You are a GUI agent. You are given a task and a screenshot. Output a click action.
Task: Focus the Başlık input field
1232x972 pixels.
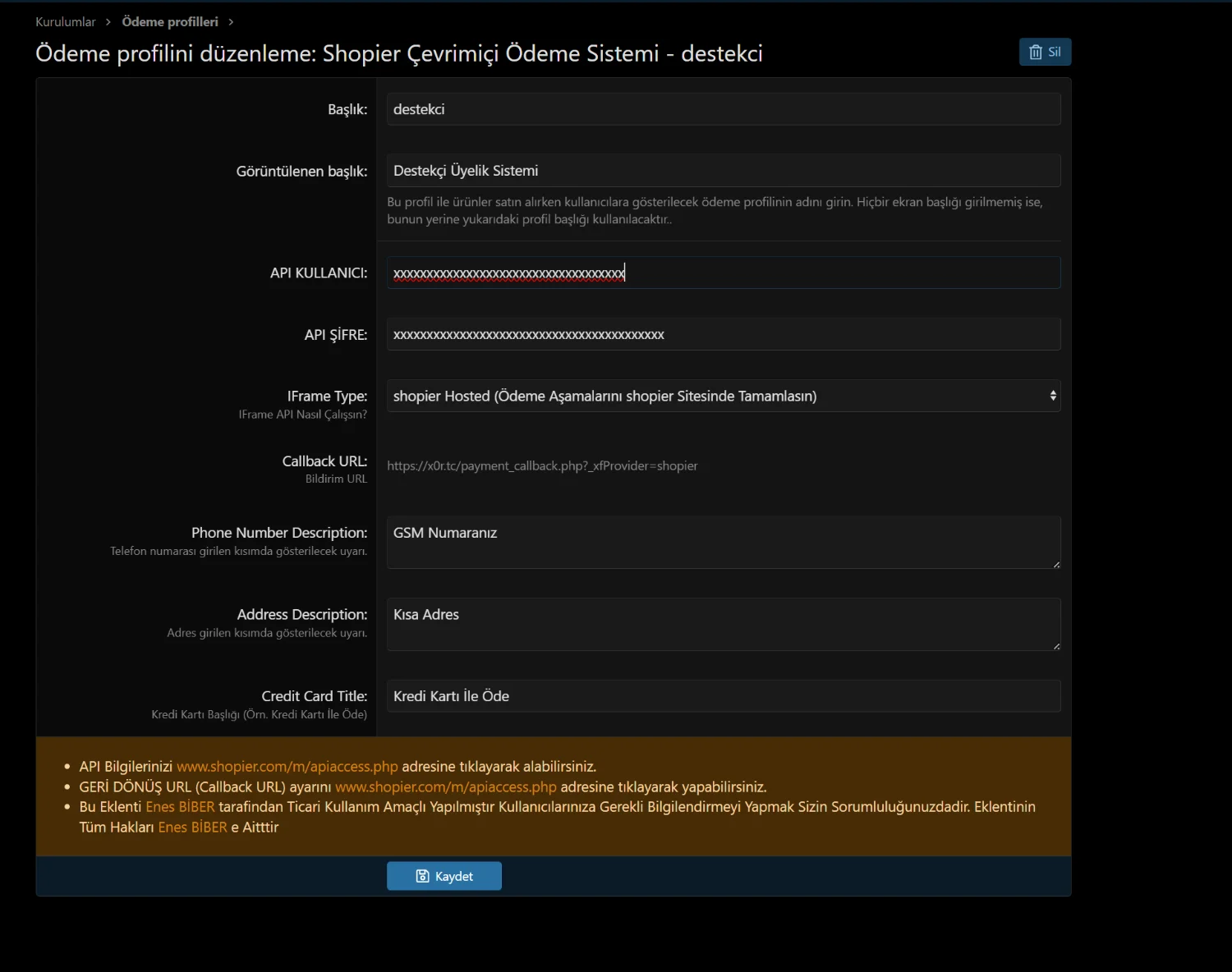[x=723, y=109]
